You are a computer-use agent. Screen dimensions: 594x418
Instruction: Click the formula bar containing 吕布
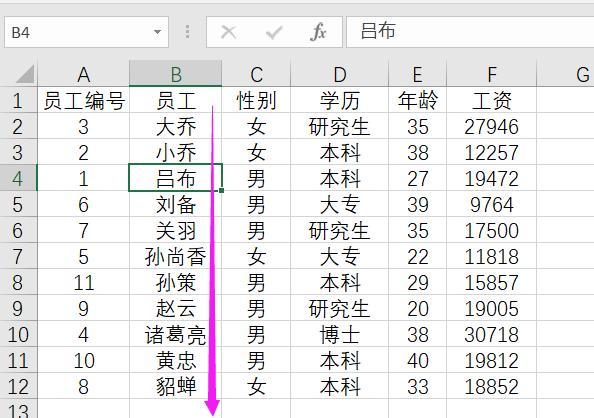(x=470, y=32)
